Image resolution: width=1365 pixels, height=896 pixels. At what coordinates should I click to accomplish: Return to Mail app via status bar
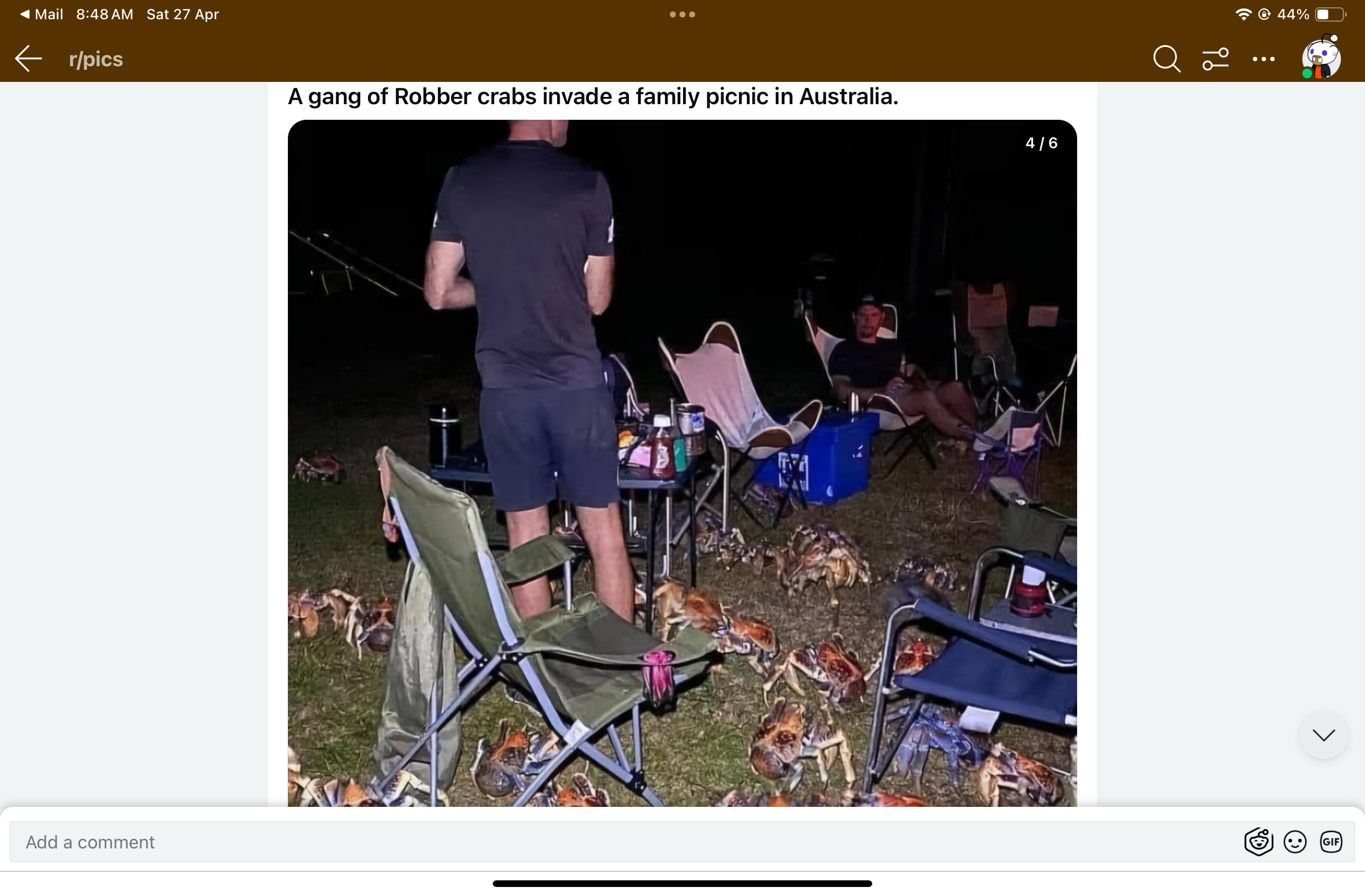point(42,14)
